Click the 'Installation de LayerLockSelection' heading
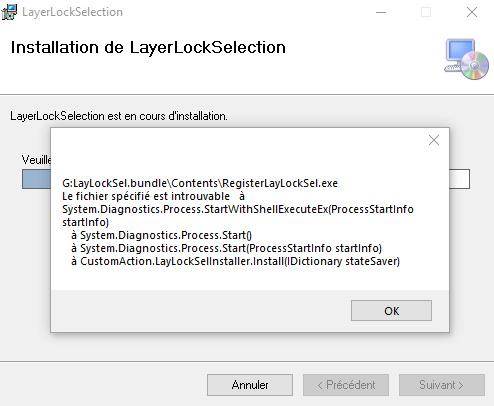The height and width of the screenshot is (406, 494). pos(148,47)
